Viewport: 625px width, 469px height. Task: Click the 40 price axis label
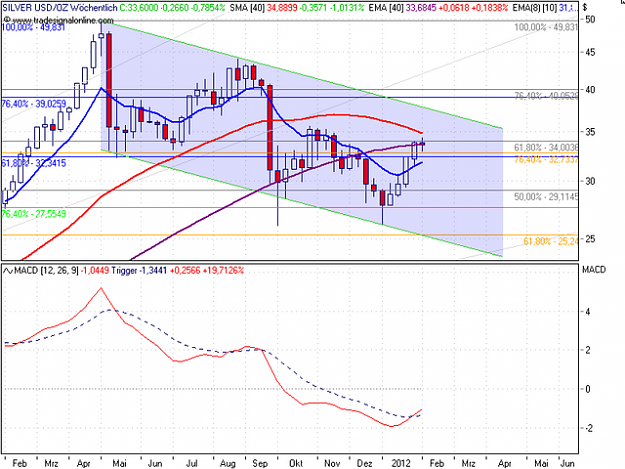[x=590, y=90]
